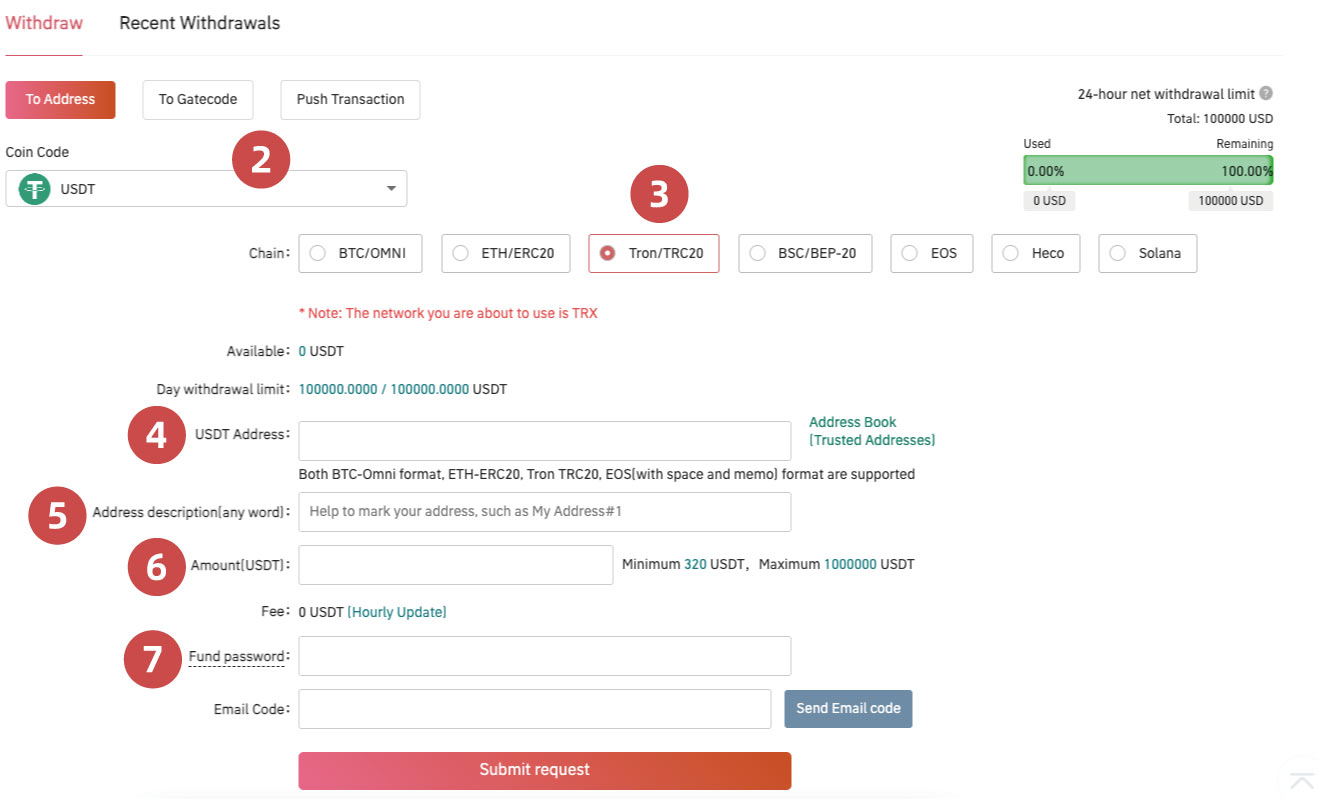
Task: Open the Withdraw tab
Action: pyautogui.click(x=44, y=23)
